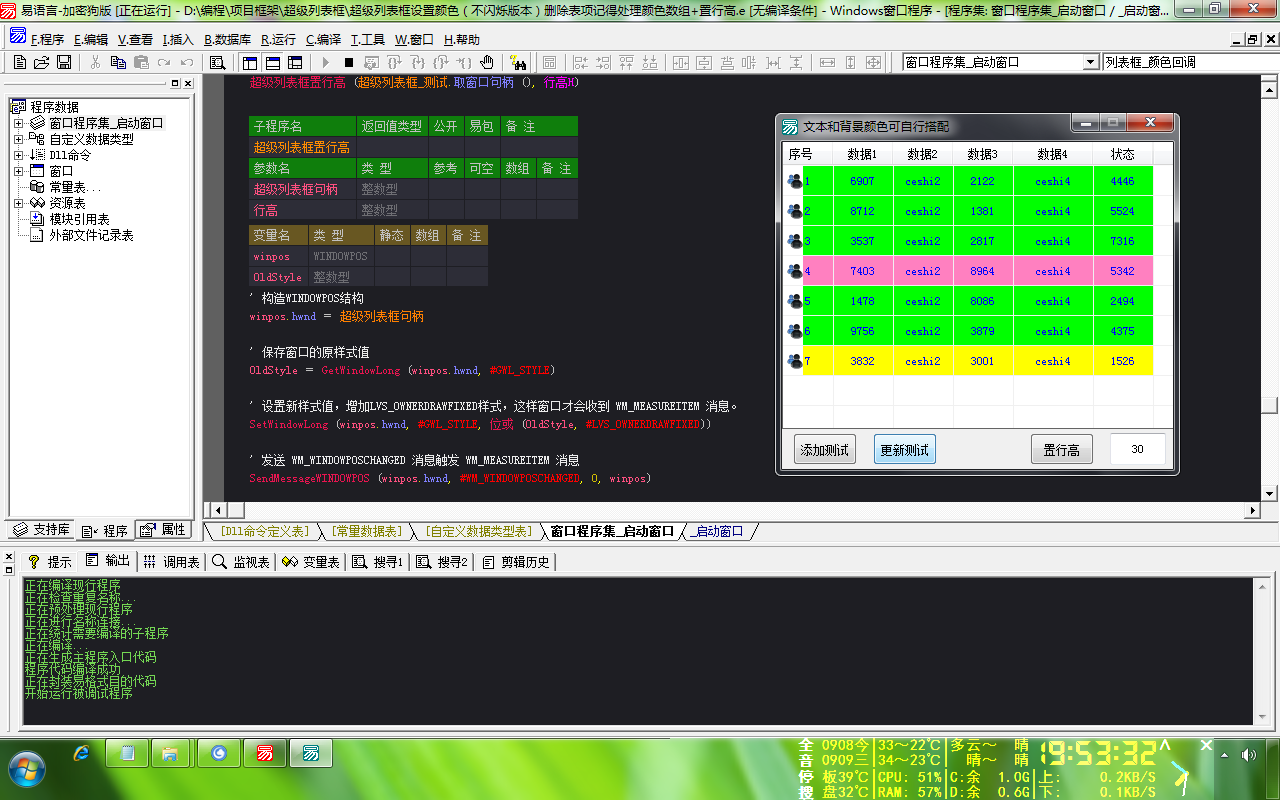Stop the running program with stop icon
The image size is (1280, 800).
(348, 62)
